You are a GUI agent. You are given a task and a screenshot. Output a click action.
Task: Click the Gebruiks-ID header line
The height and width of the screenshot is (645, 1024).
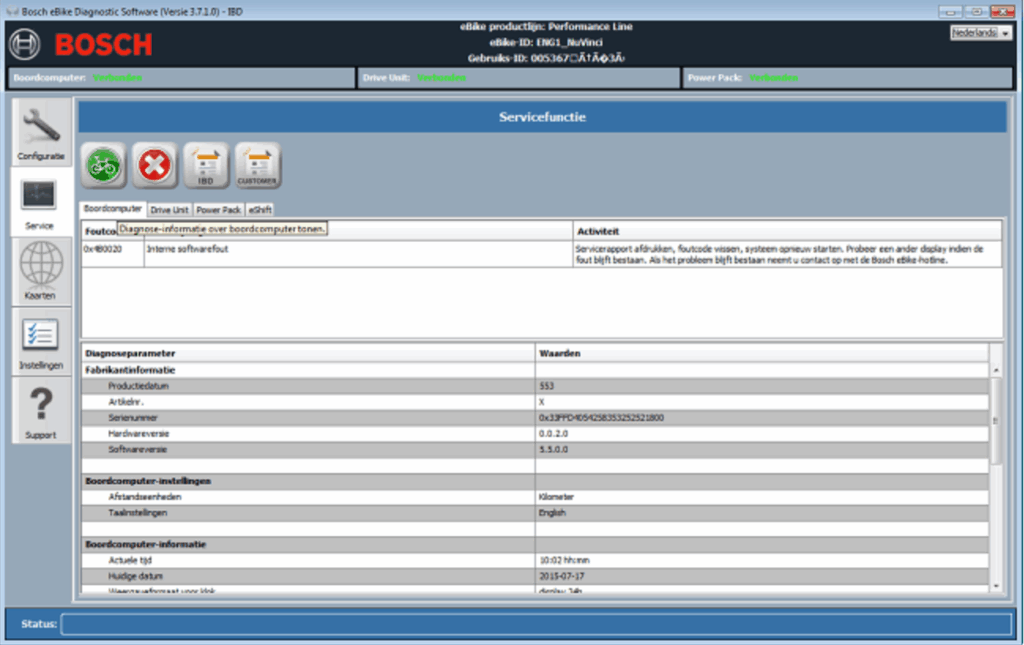pyautogui.click(x=546, y=58)
